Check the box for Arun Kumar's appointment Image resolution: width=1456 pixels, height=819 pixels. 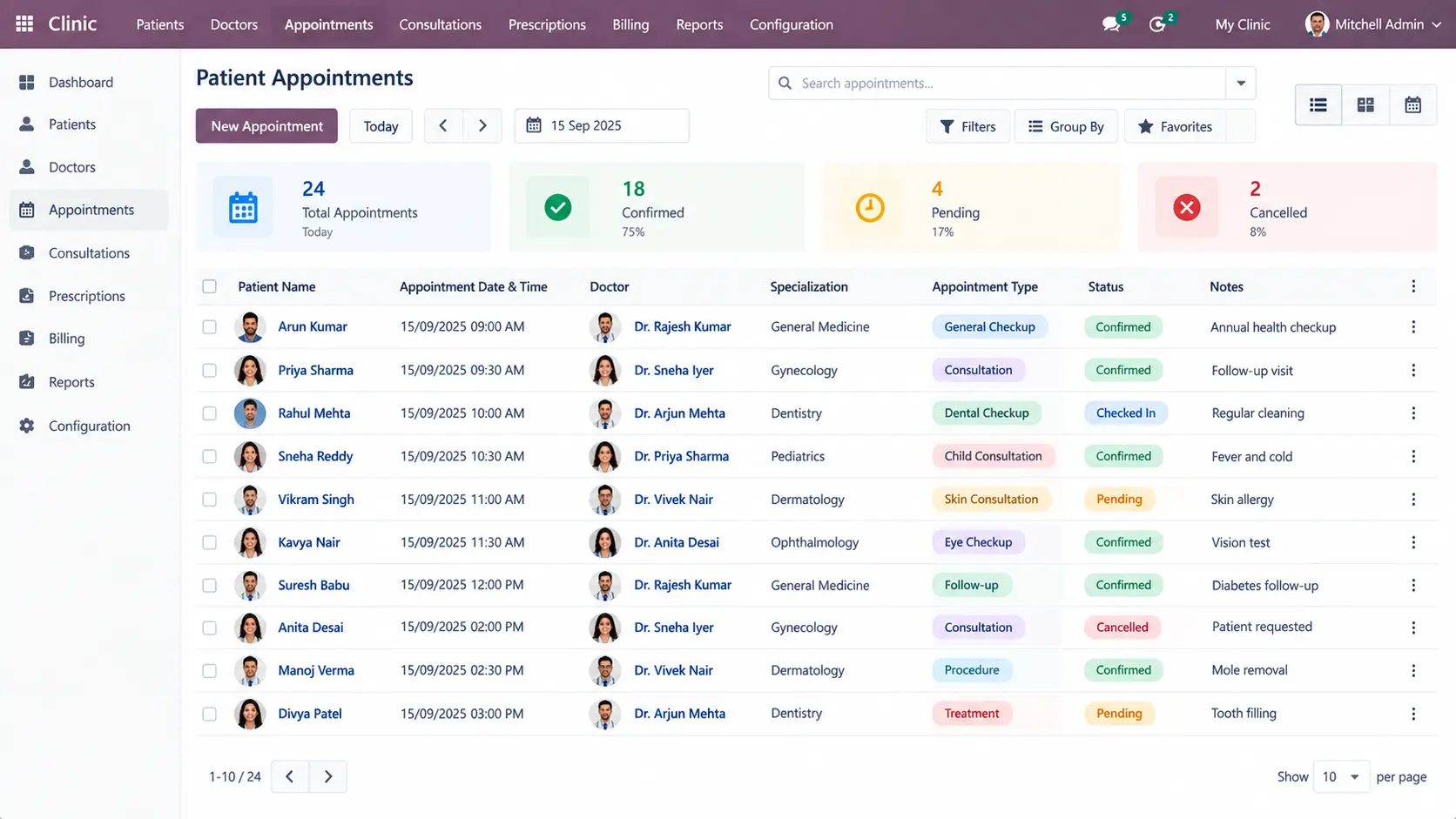[210, 327]
